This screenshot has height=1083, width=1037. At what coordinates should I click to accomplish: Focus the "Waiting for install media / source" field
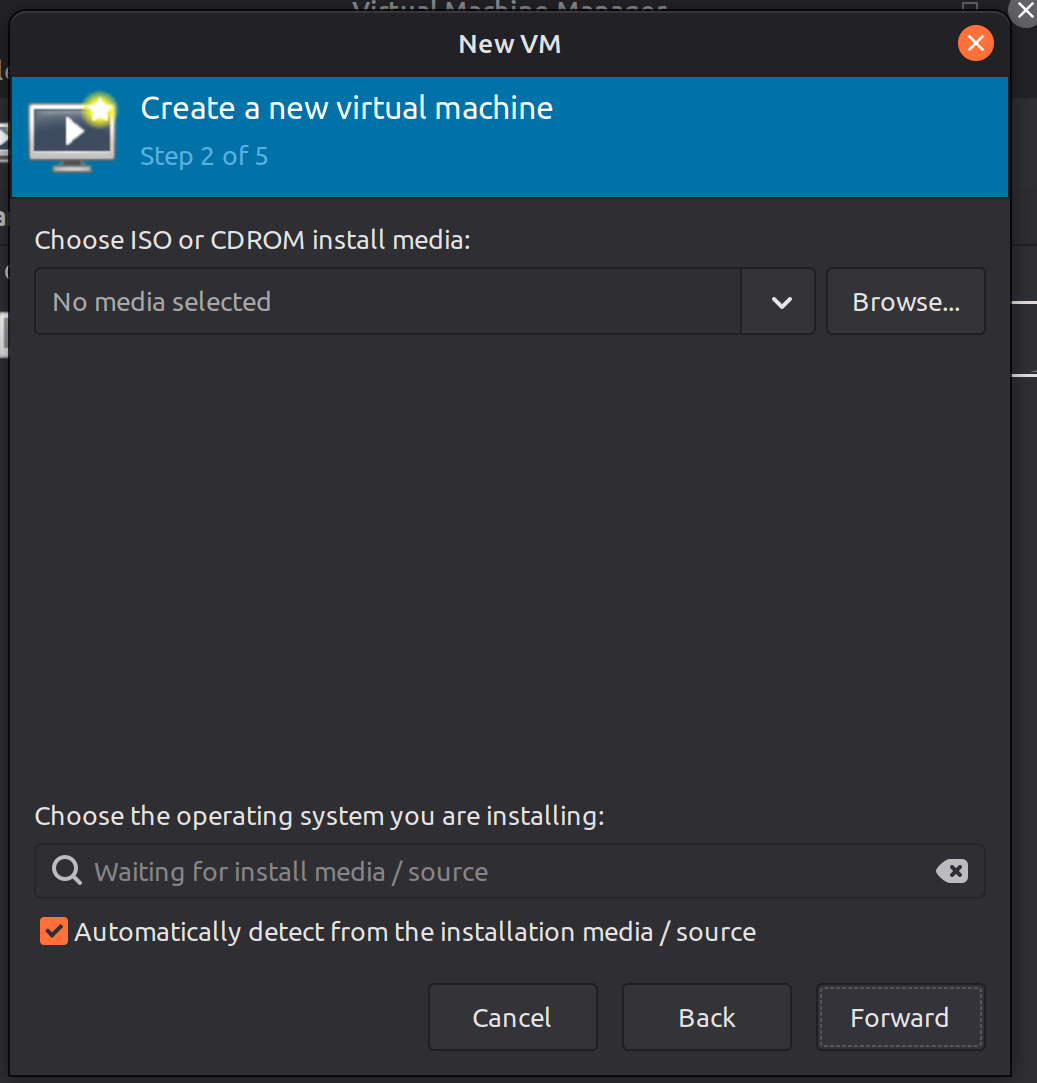point(500,871)
